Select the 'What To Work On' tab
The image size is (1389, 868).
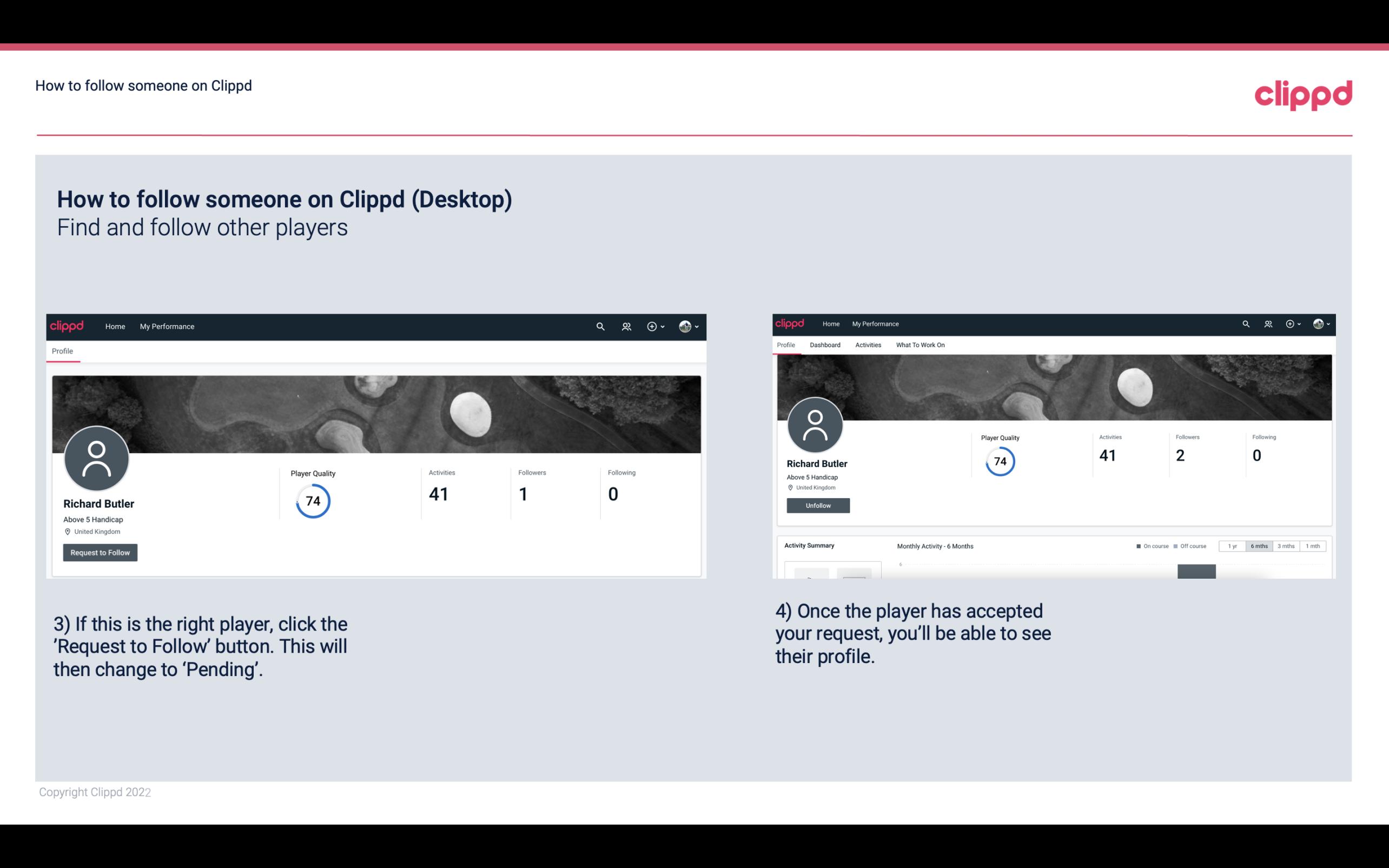pos(920,345)
